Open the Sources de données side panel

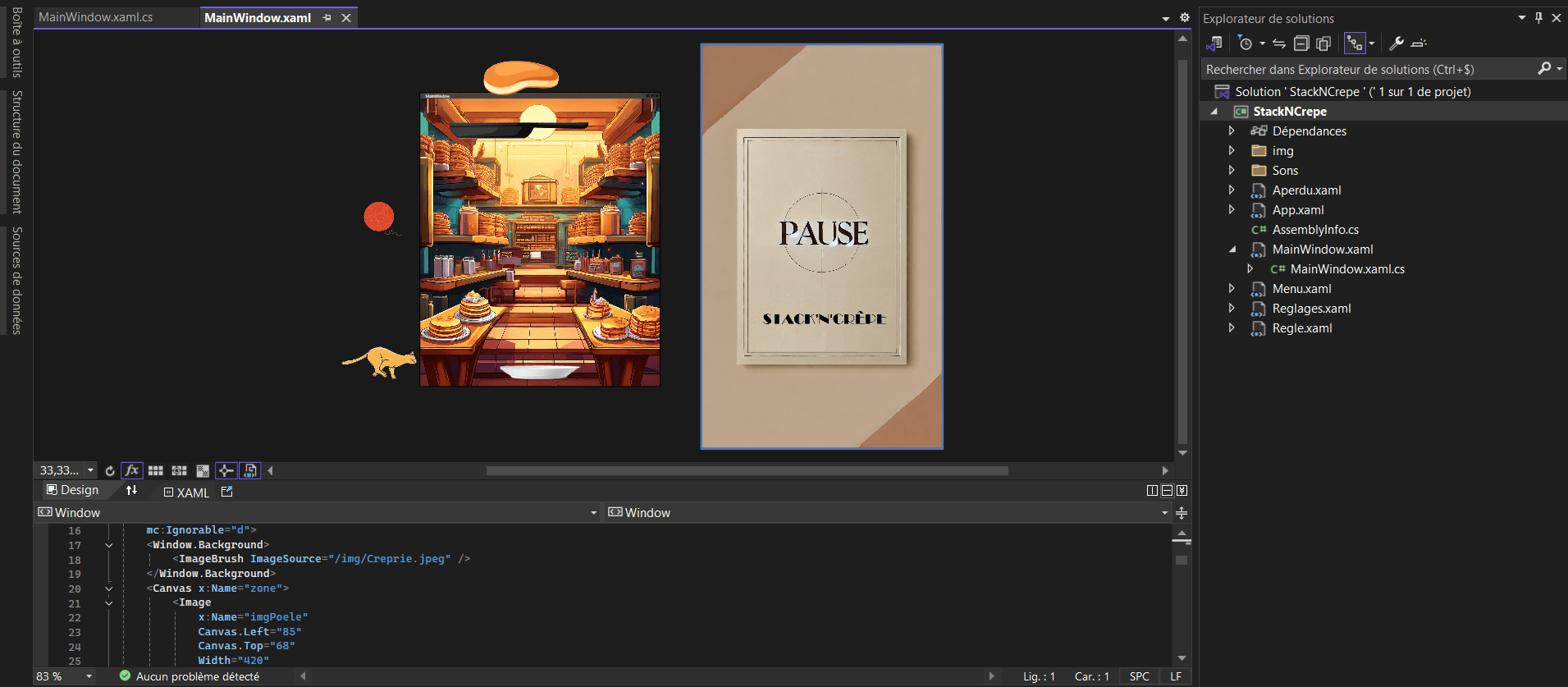(x=16, y=281)
